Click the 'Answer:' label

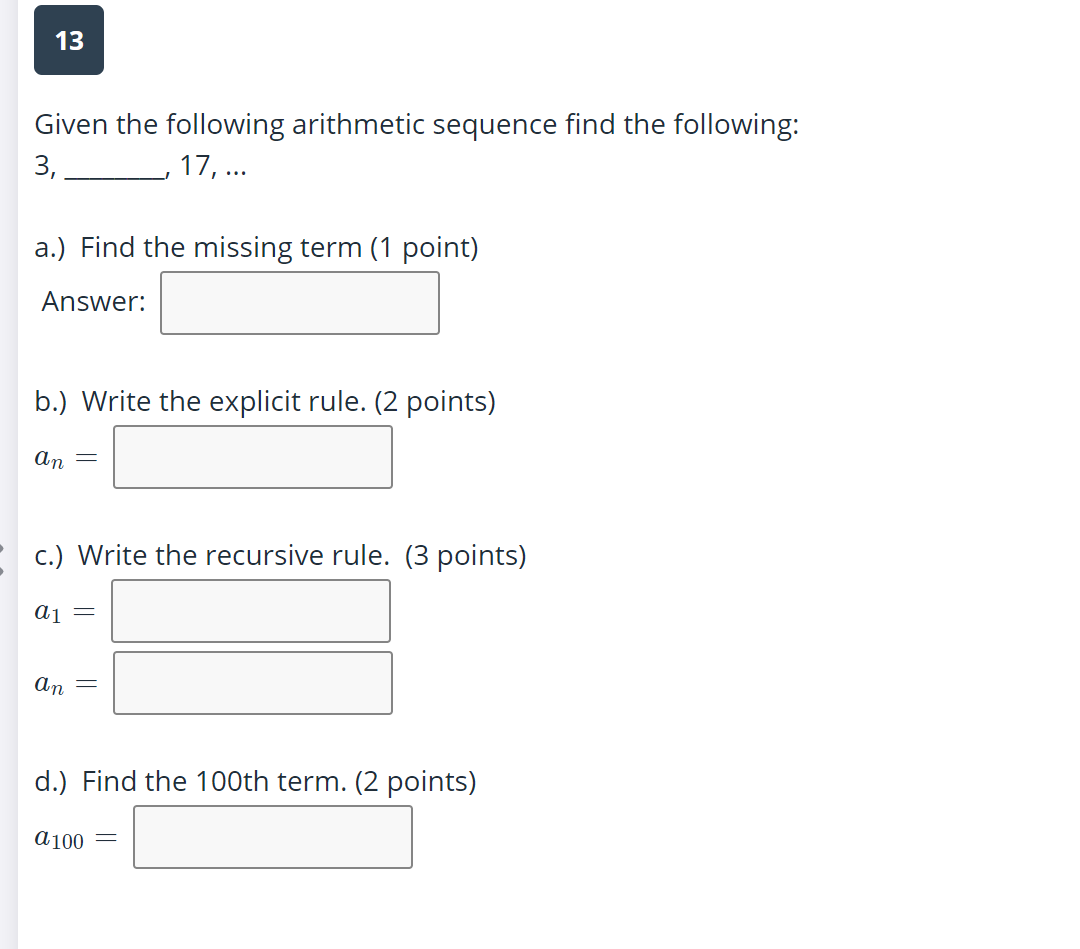(x=94, y=302)
